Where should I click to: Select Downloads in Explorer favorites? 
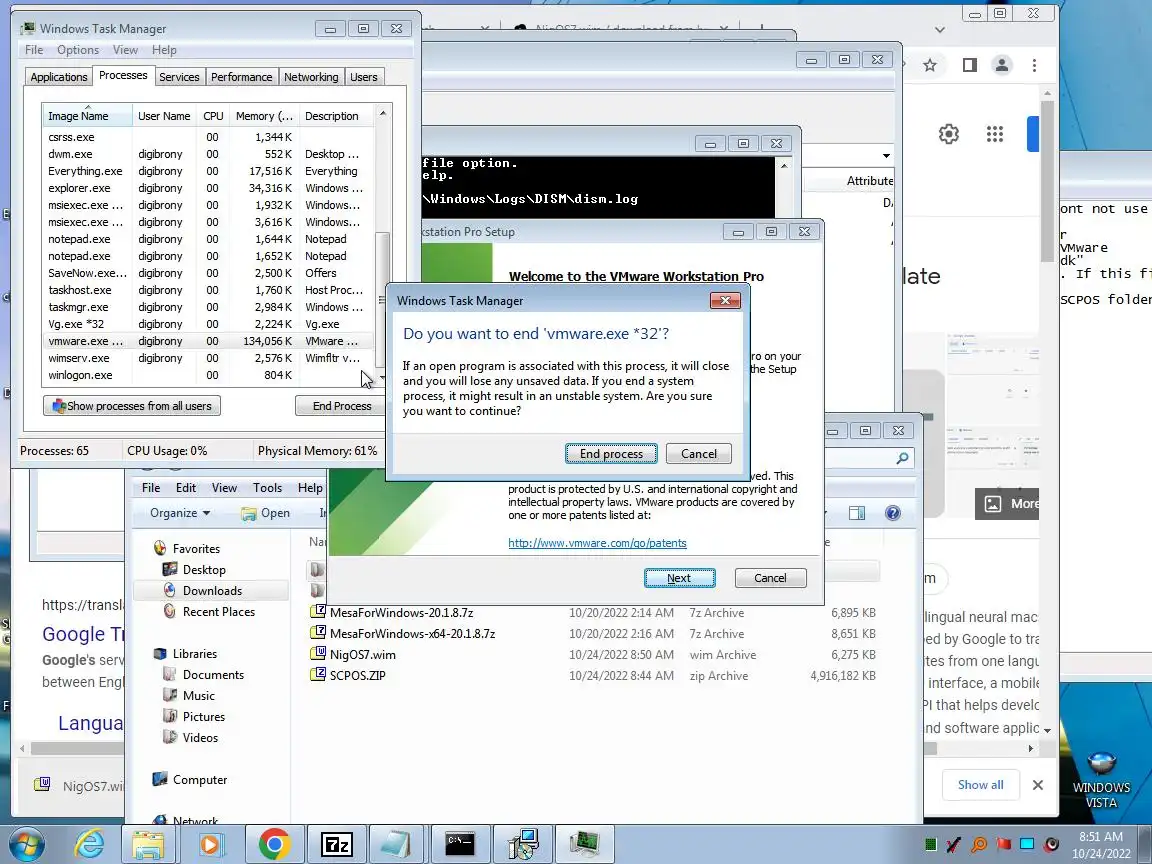(x=211, y=591)
